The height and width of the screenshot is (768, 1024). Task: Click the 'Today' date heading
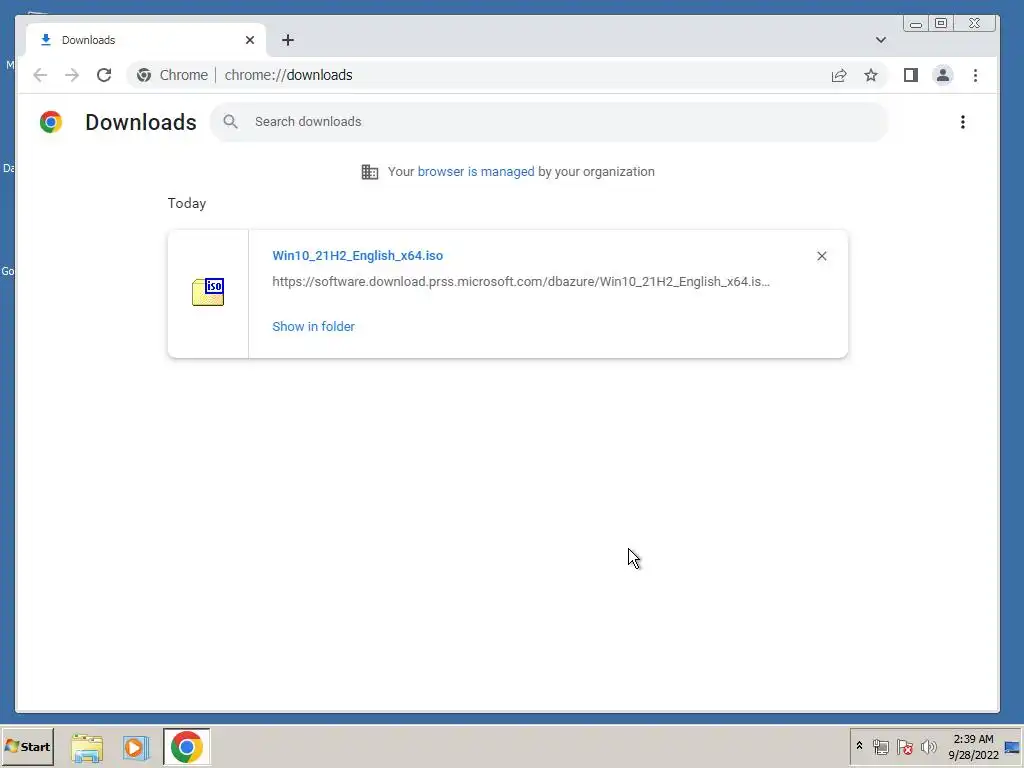187,203
